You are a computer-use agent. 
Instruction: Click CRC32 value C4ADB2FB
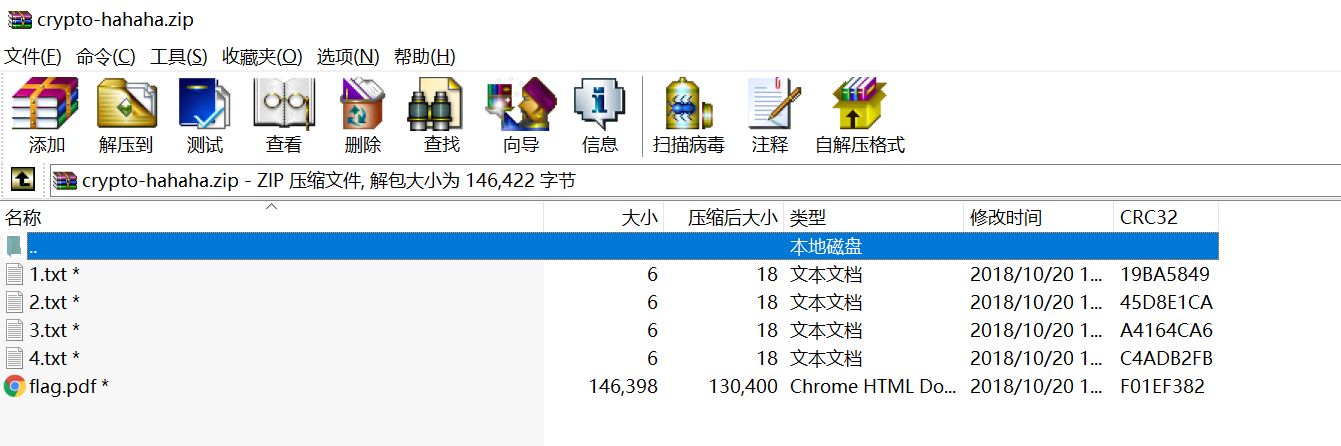point(1166,358)
